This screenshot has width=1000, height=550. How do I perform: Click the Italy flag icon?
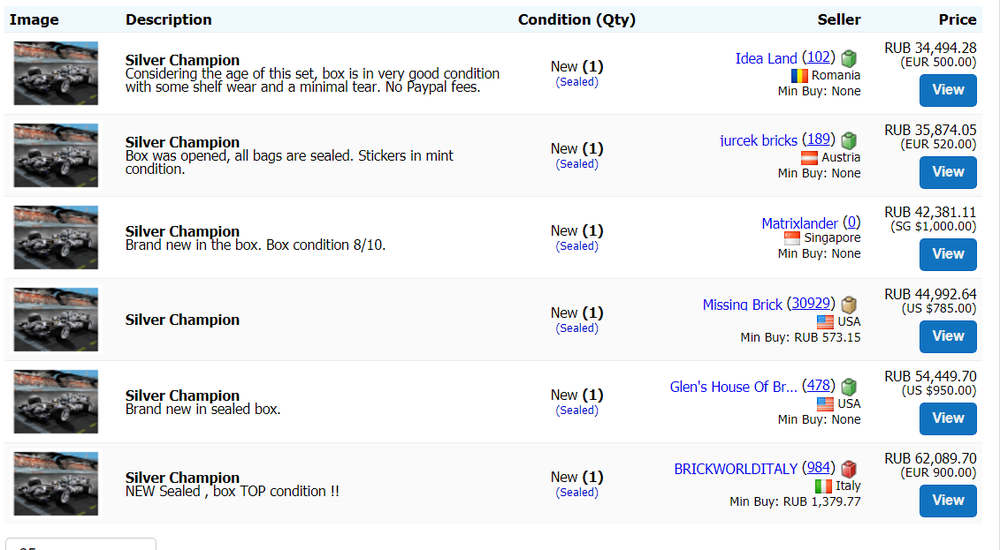[x=823, y=485]
